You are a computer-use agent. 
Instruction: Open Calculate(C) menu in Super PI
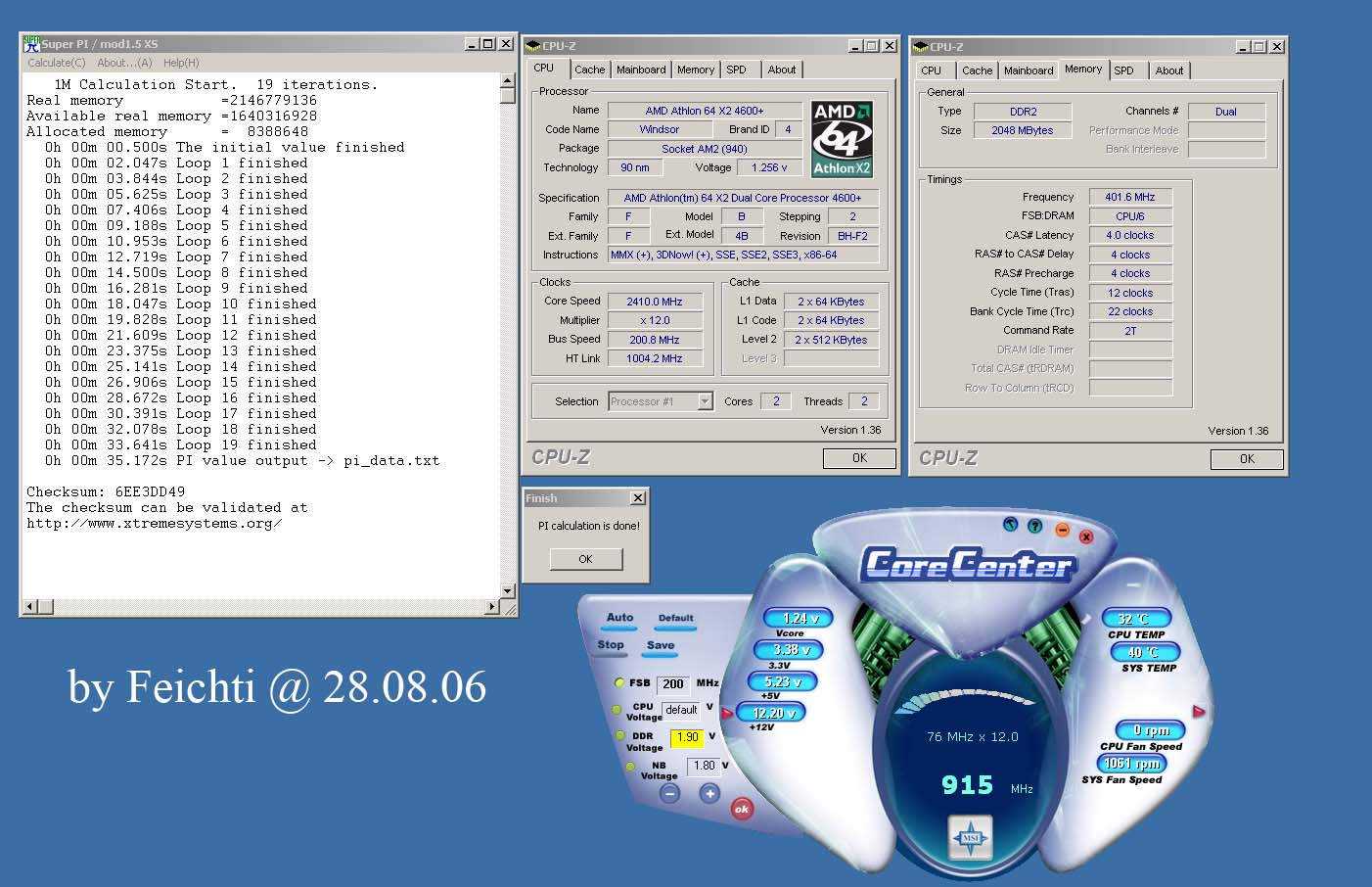pos(57,63)
